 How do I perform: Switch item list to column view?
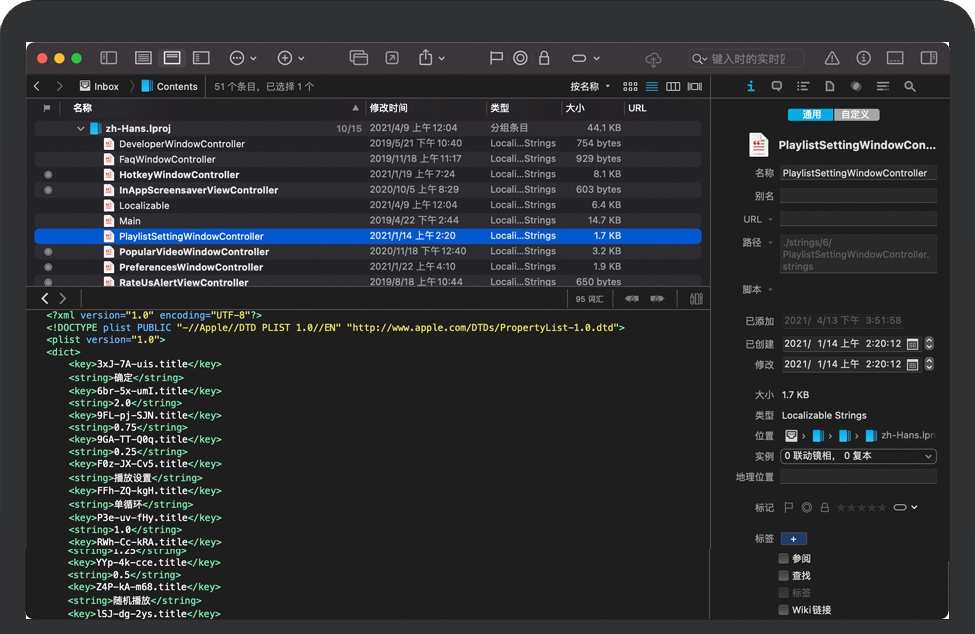673,87
